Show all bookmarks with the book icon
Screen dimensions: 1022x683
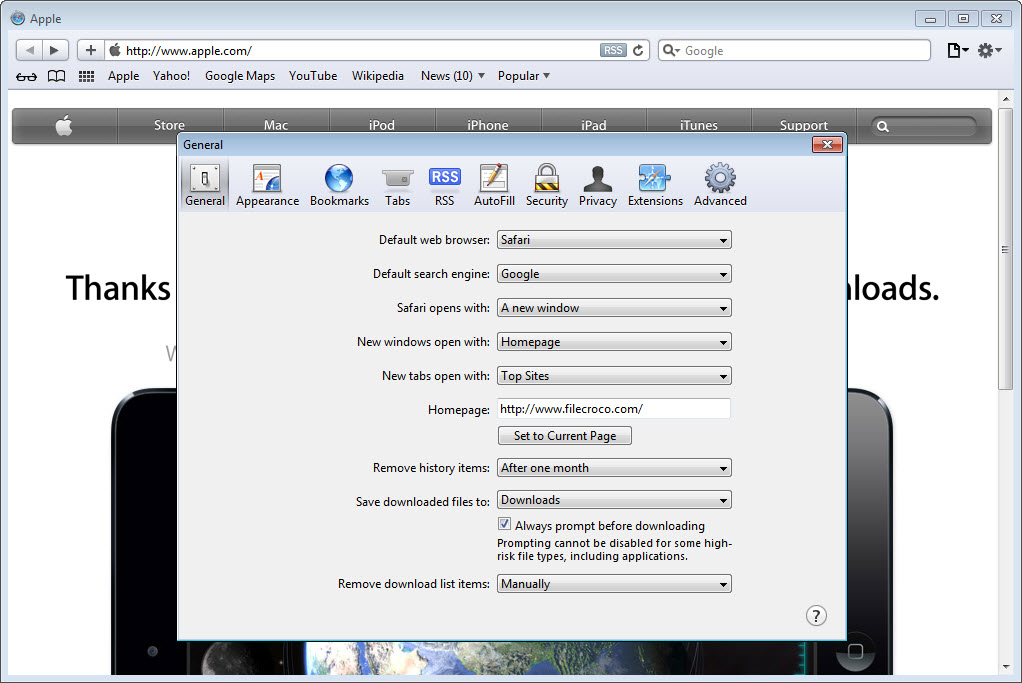[x=57, y=76]
